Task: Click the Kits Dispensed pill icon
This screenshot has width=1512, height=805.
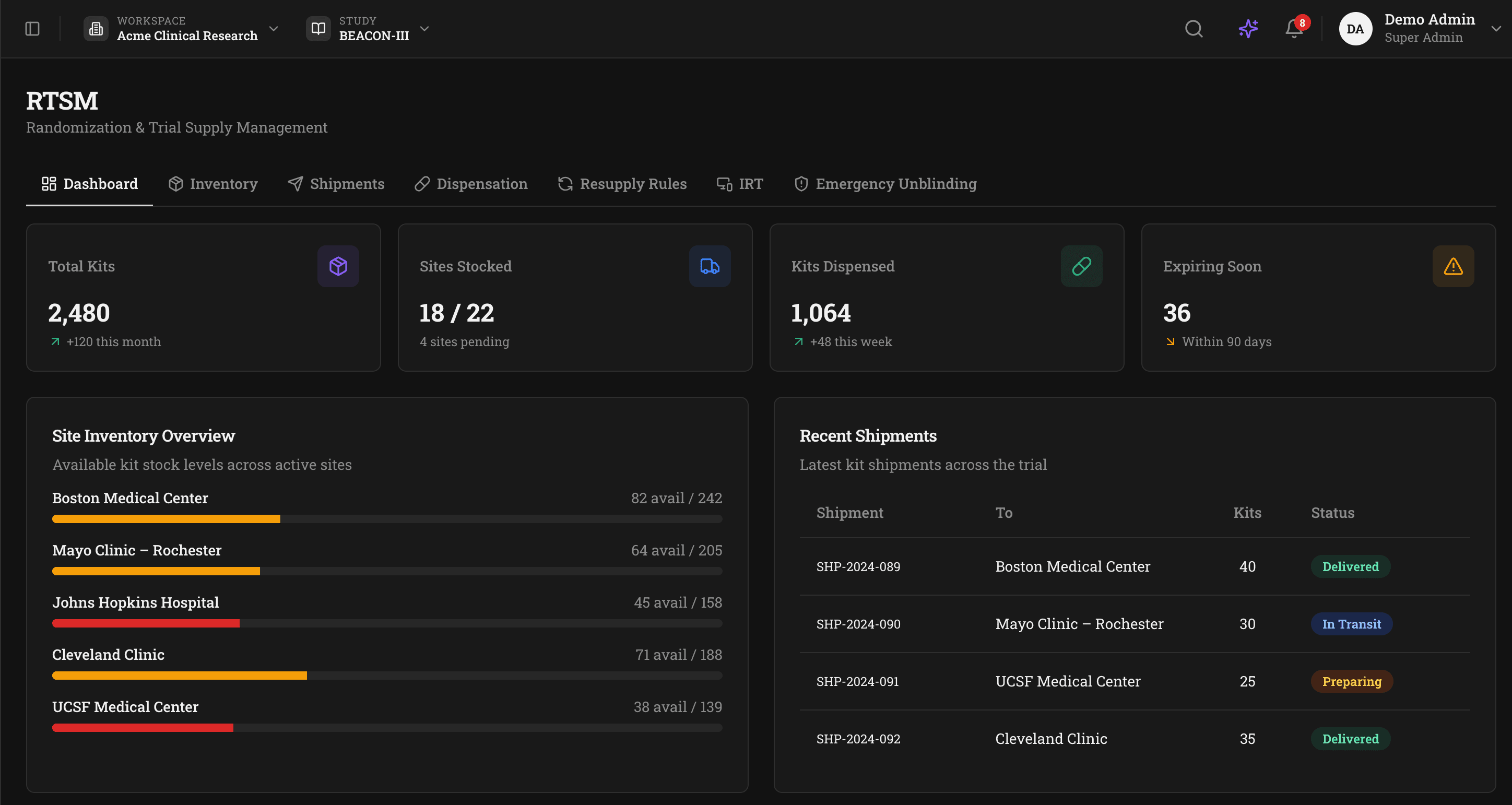Action: coord(1081,266)
